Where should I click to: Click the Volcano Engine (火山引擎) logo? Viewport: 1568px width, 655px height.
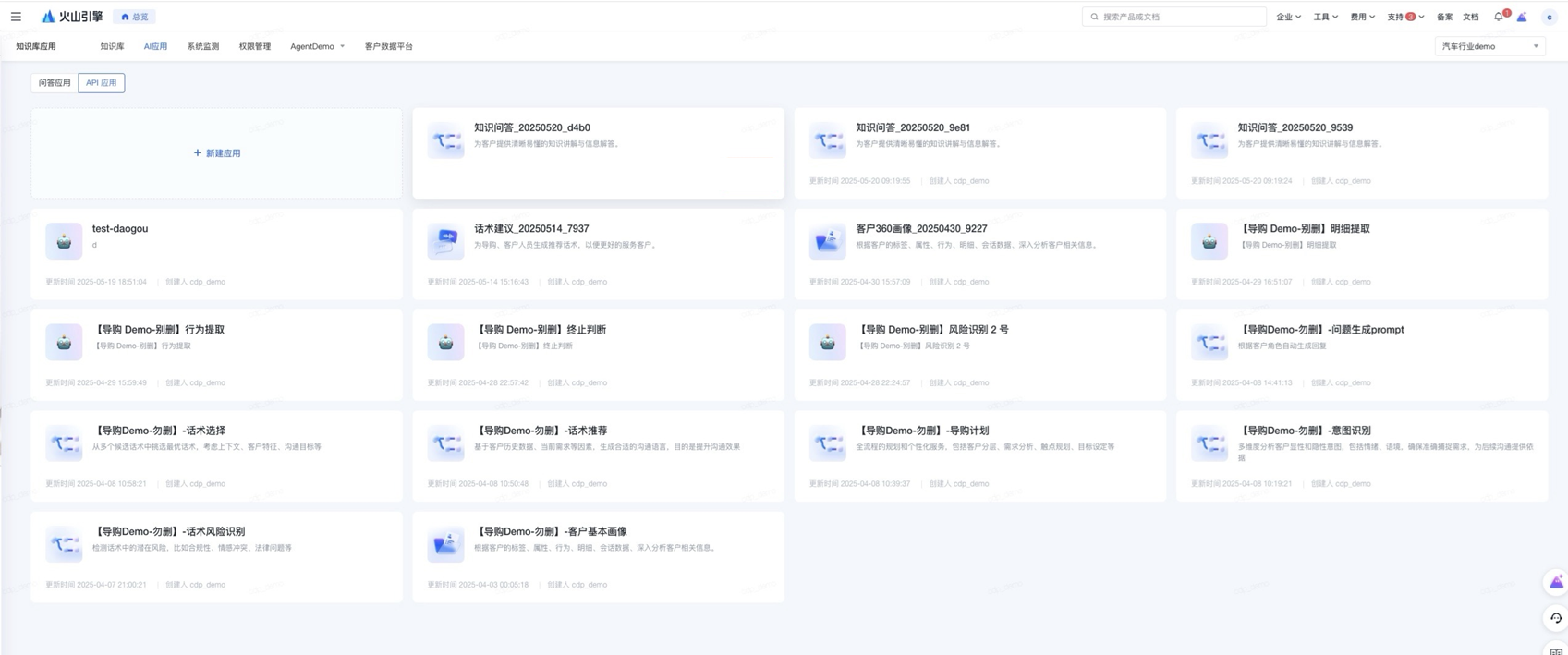click(x=72, y=17)
